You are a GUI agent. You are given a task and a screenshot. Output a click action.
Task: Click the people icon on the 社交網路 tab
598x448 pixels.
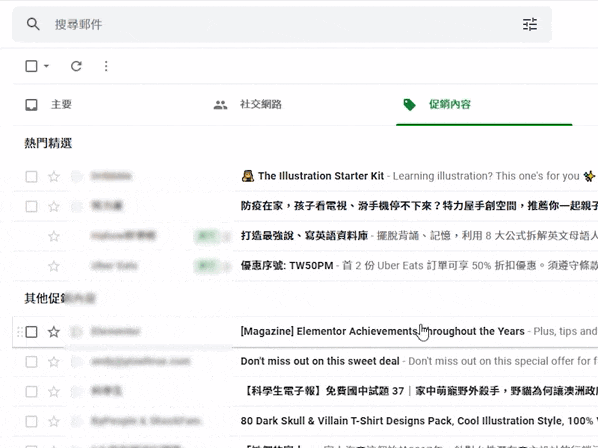click(x=220, y=105)
